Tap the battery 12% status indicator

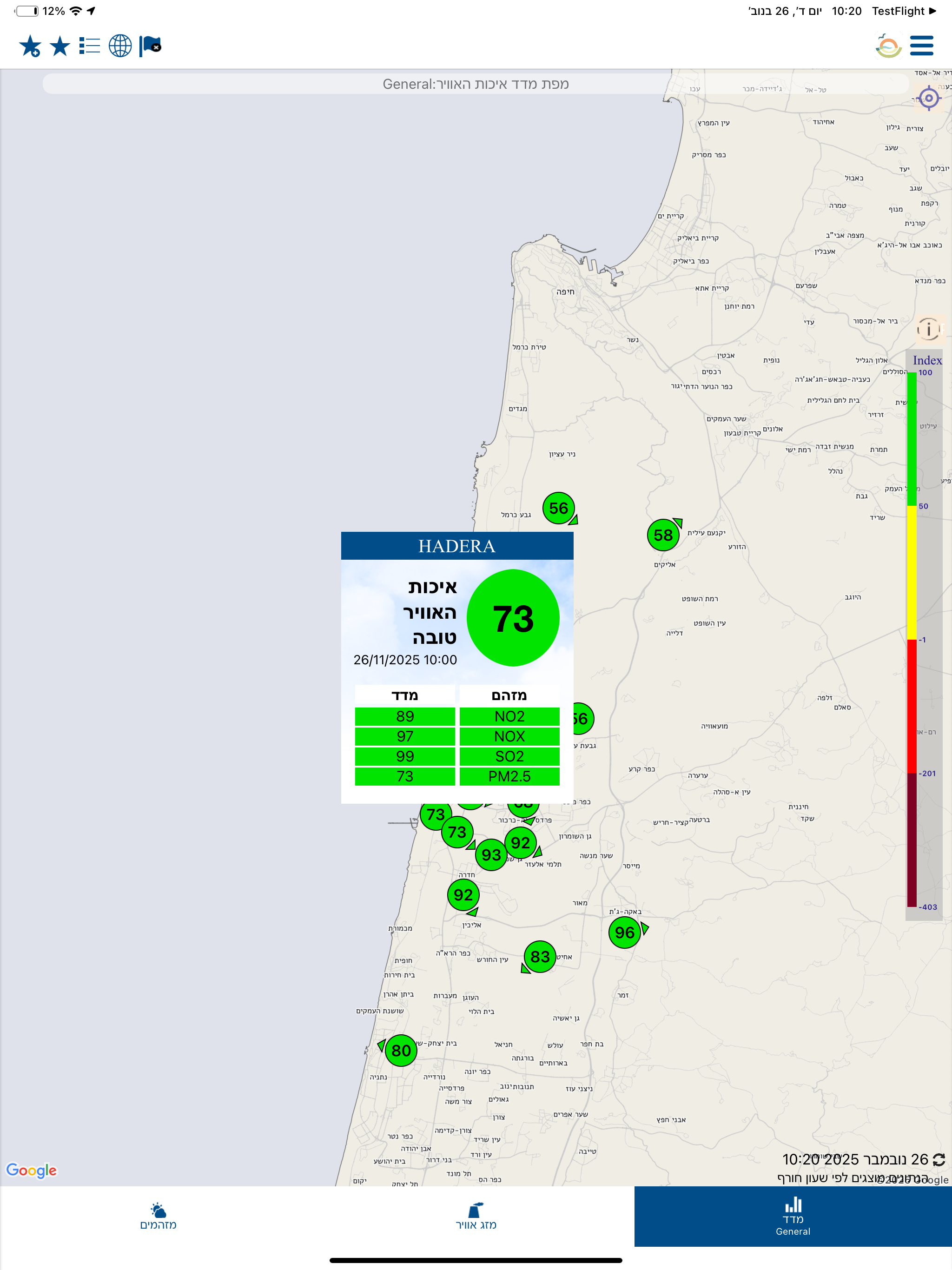pyautogui.click(x=40, y=11)
